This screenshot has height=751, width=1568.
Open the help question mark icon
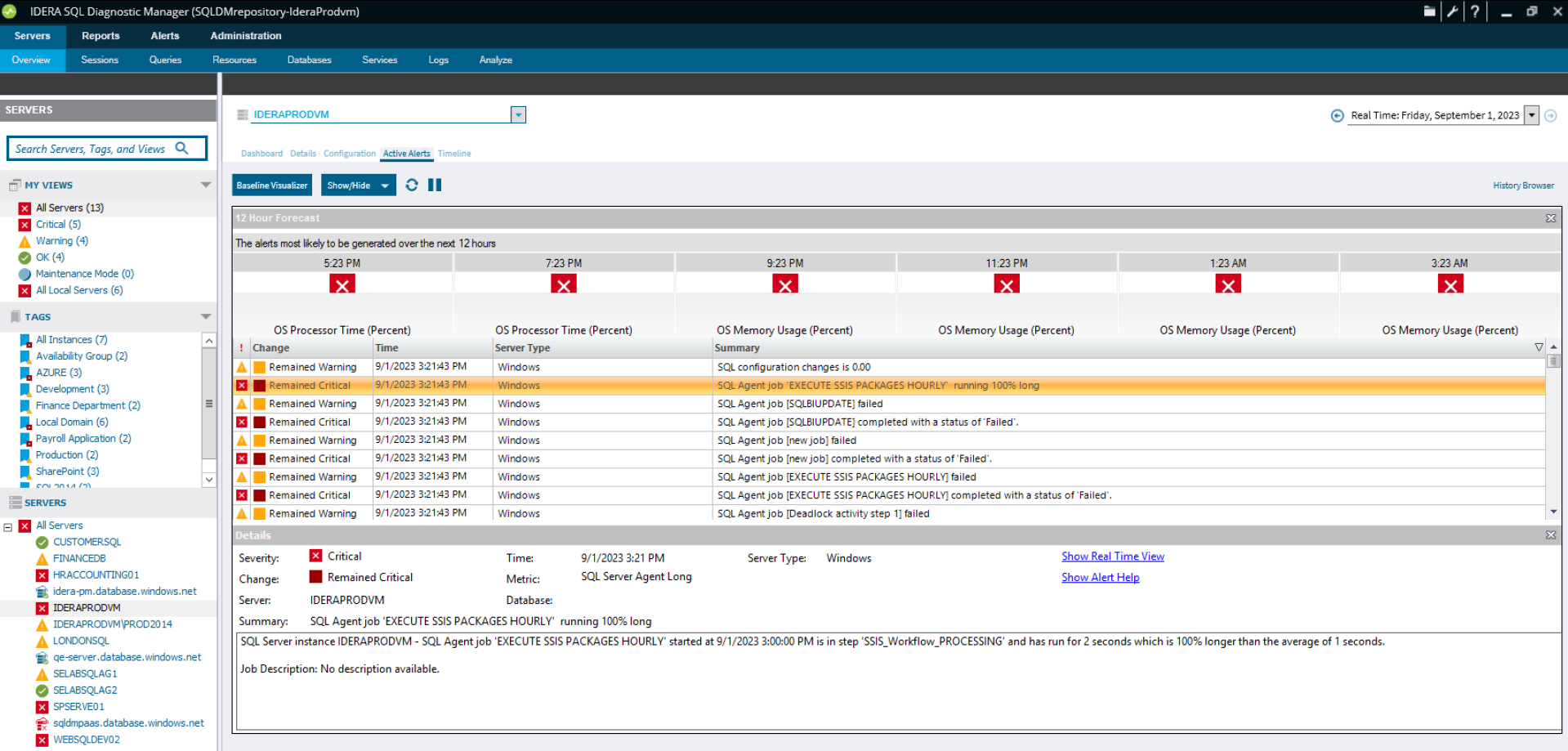coord(1475,11)
